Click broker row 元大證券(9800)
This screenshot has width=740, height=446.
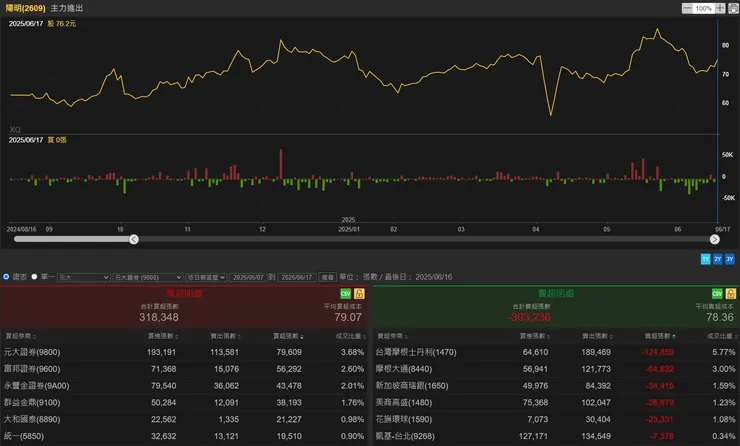[x=184, y=352]
